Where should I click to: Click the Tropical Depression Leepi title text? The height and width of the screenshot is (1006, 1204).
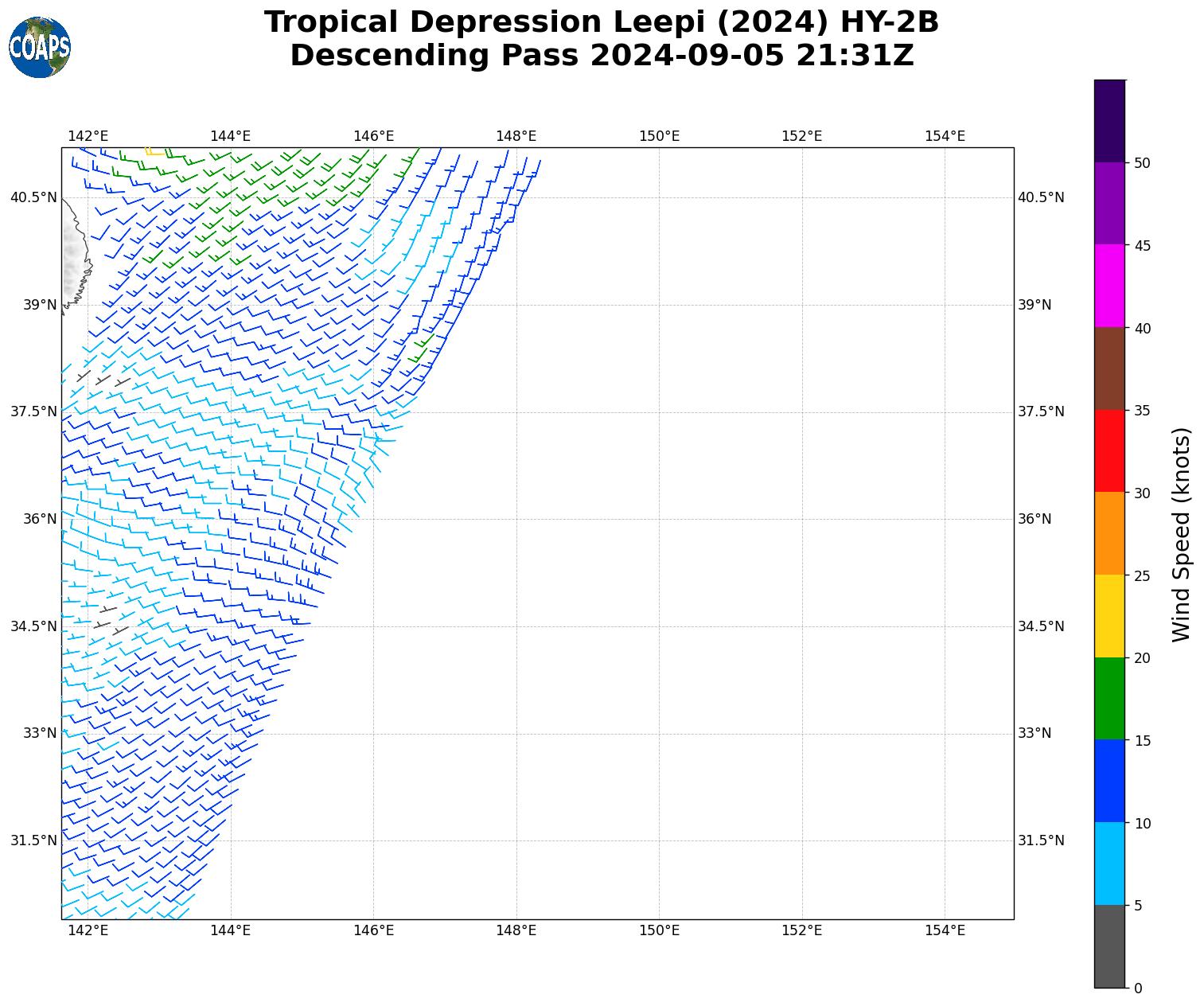[x=602, y=22]
